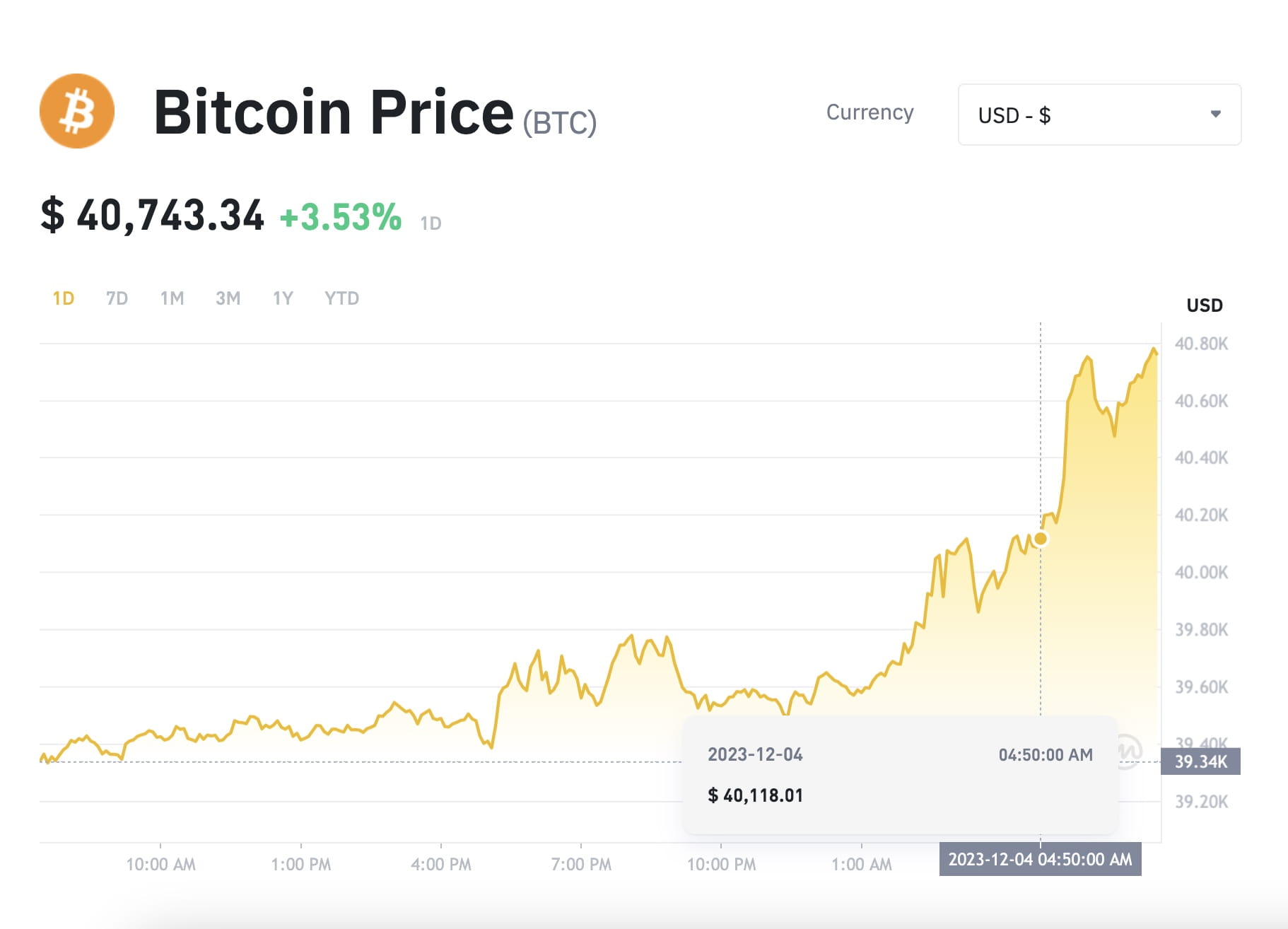Select the active 1D time range

[x=63, y=298]
